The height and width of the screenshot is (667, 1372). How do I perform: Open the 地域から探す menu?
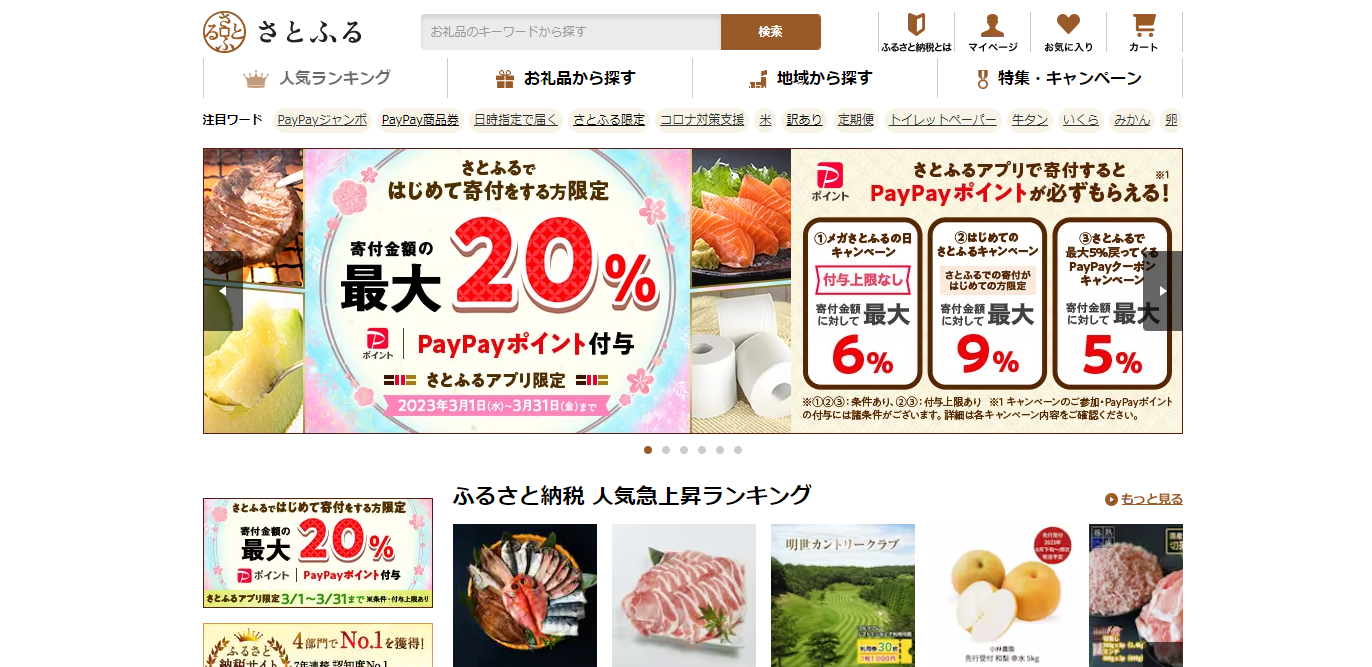pyautogui.click(x=815, y=78)
